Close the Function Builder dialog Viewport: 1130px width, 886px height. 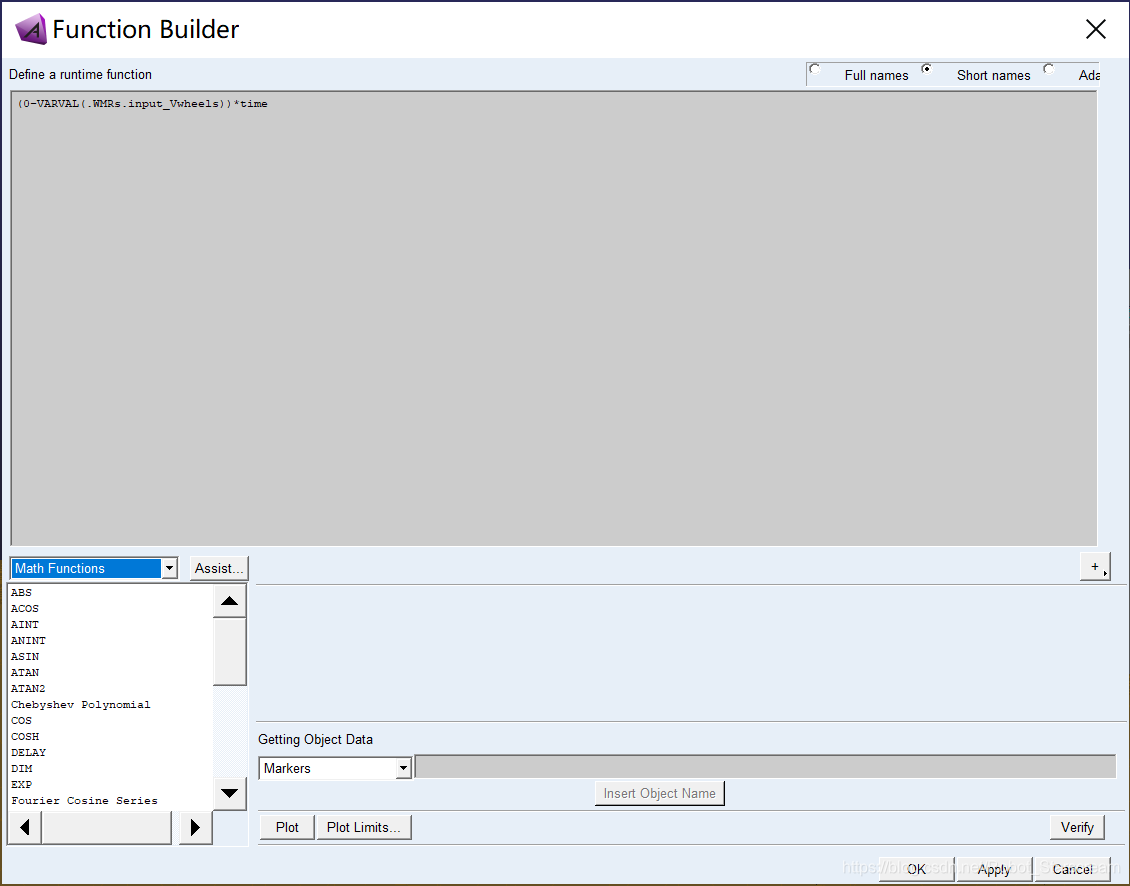tap(1095, 30)
